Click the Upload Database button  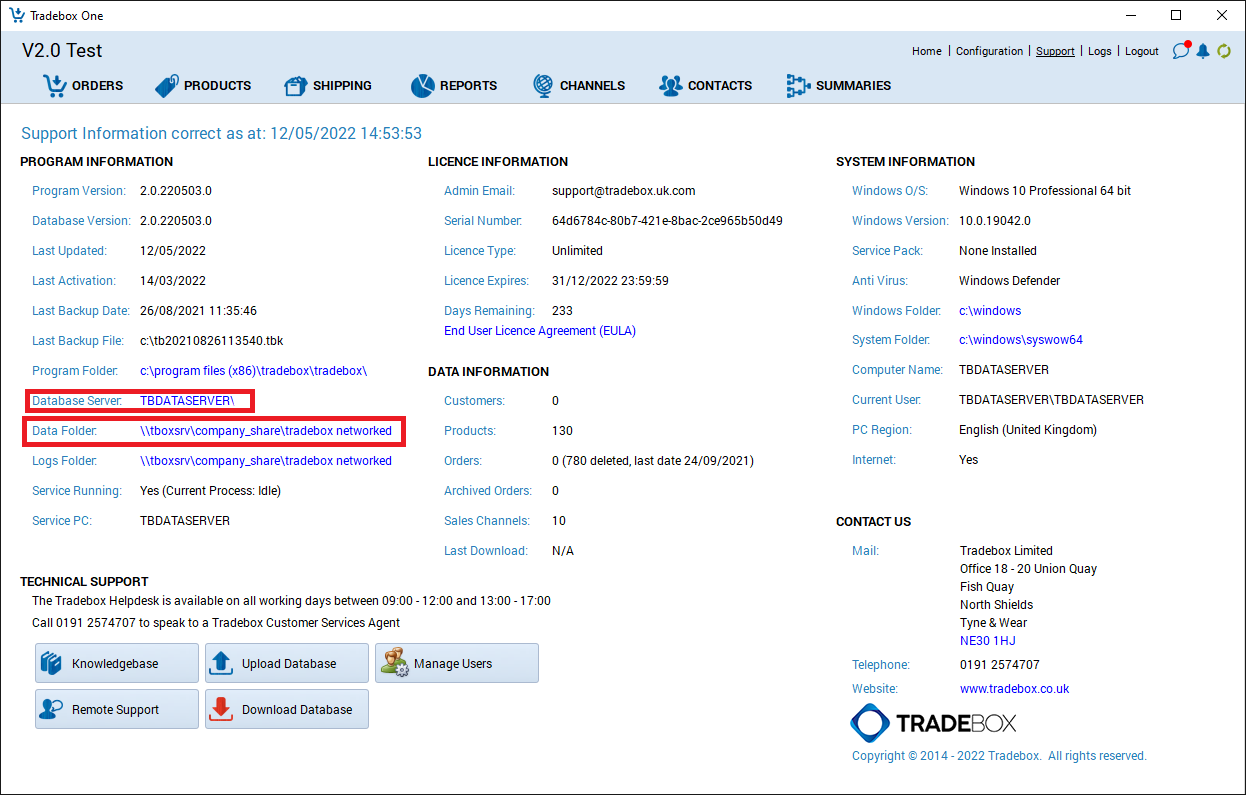coord(287,663)
